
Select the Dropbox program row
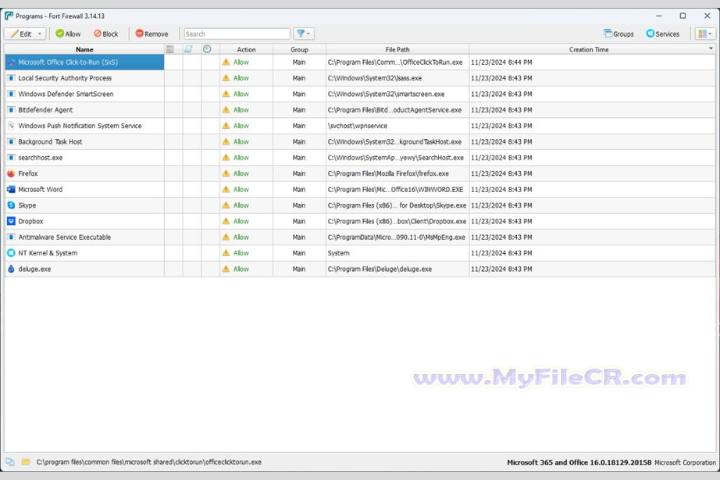pyautogui.click(x=360, y=221)
